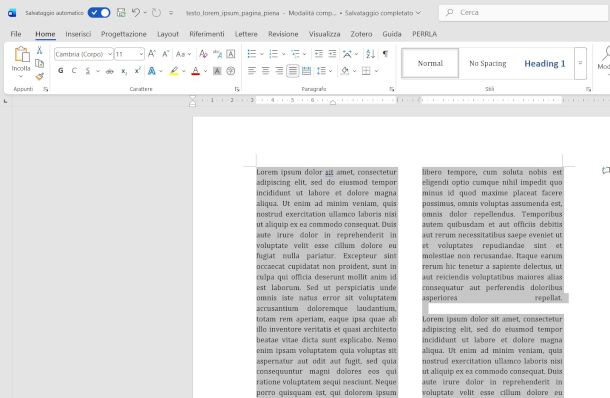Open the Layout tab
Image resolution: width=610 pixels, height=398 pixels.
pyautogui.click(x=168, y=34)
